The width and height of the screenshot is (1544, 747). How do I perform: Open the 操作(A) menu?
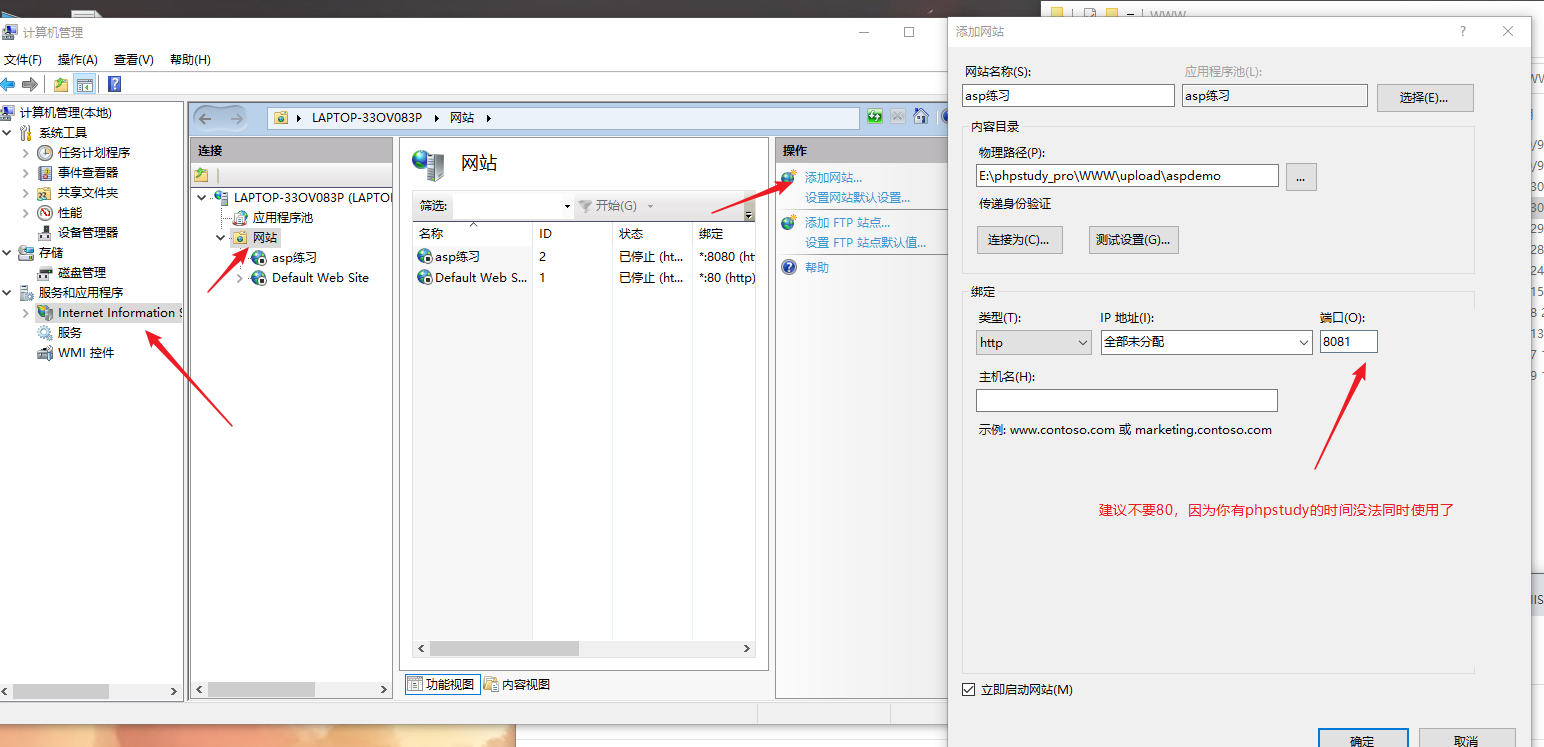click(x=78, y=60)
